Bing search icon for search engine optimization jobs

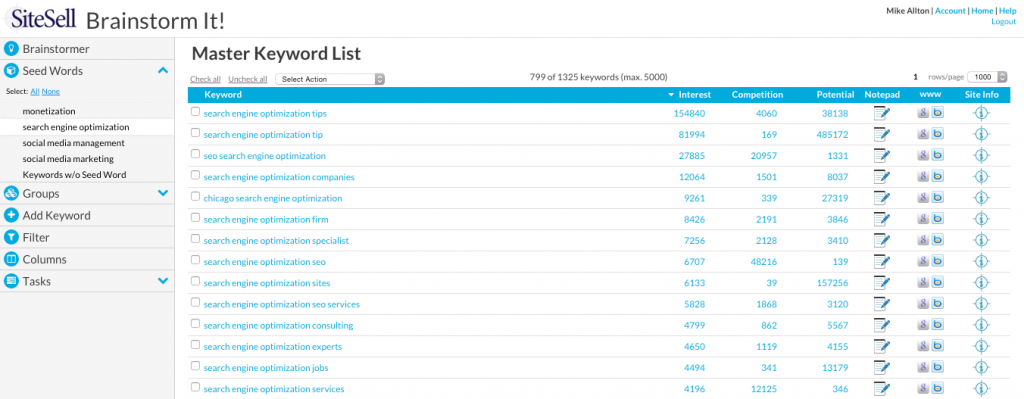(x=938, y=368)
